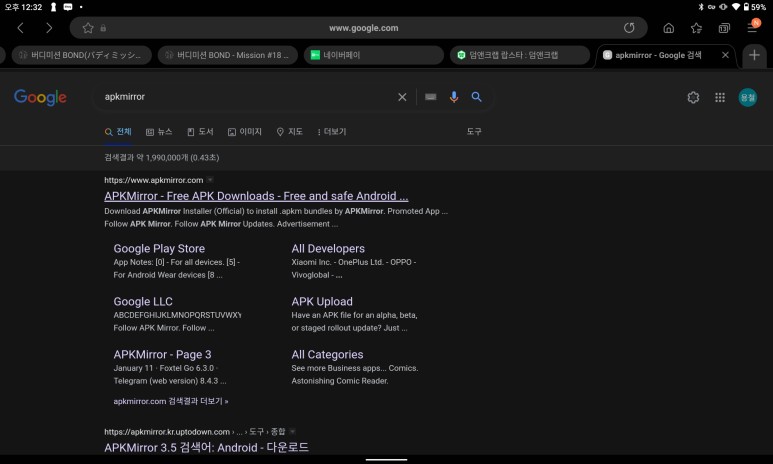Open the tab manager icon
This screenshot has height=464, width=773.
pyautogui.click(x=724, y=28)
